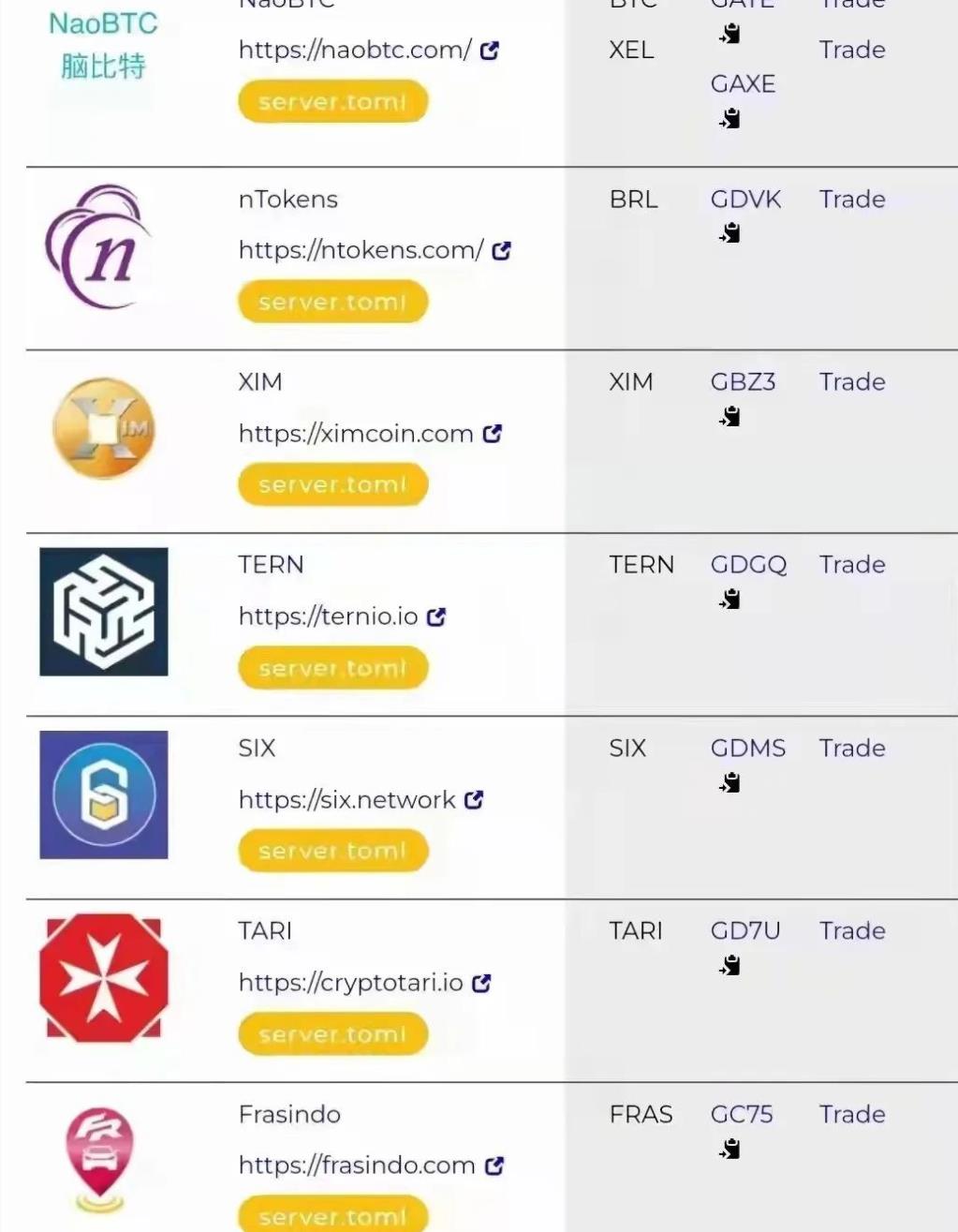
Task: Open the https://ternio.io link
Action: point(329,616)
